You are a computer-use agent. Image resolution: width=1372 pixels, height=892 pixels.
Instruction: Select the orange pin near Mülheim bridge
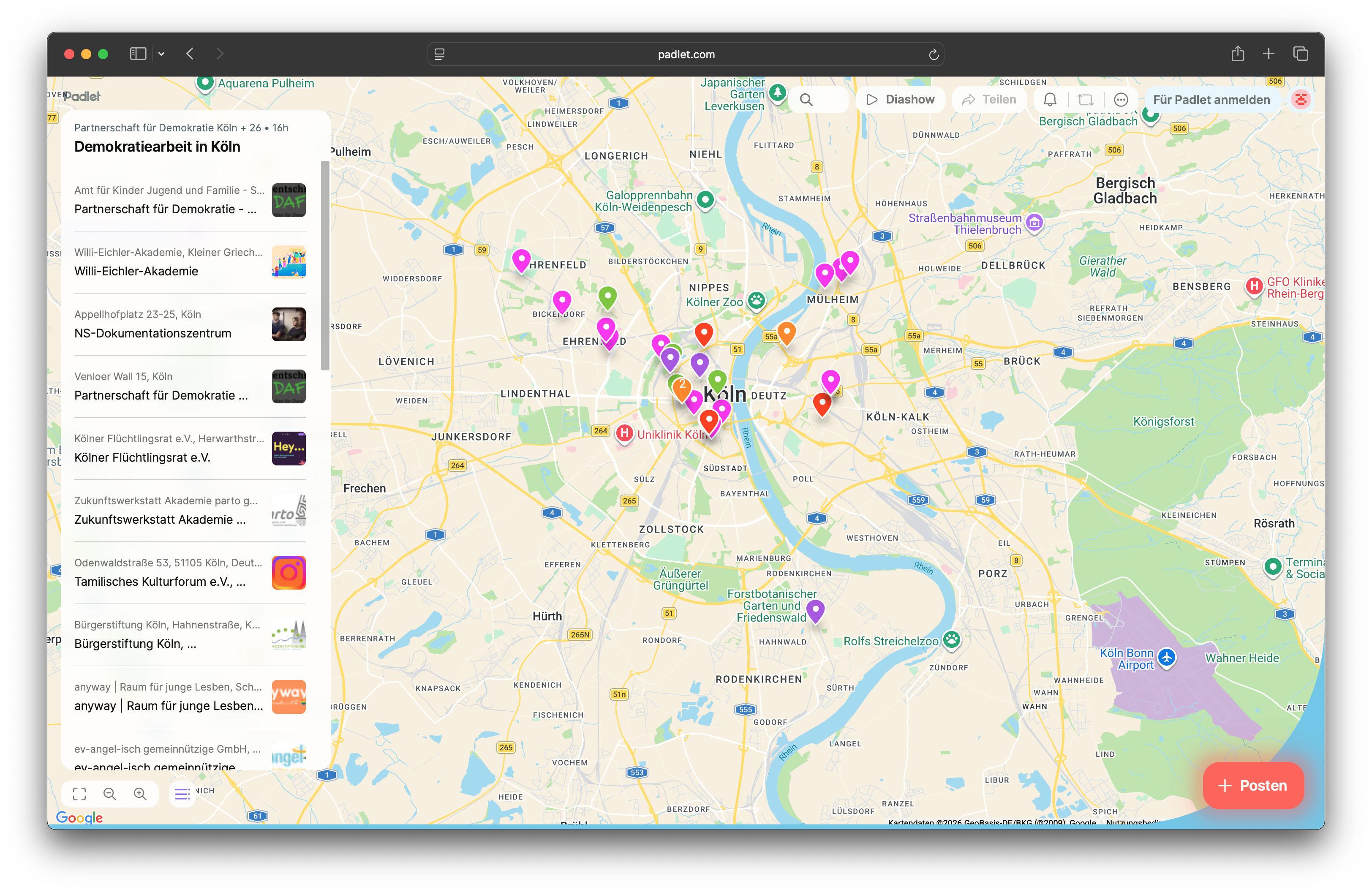(x=787, y=333)
